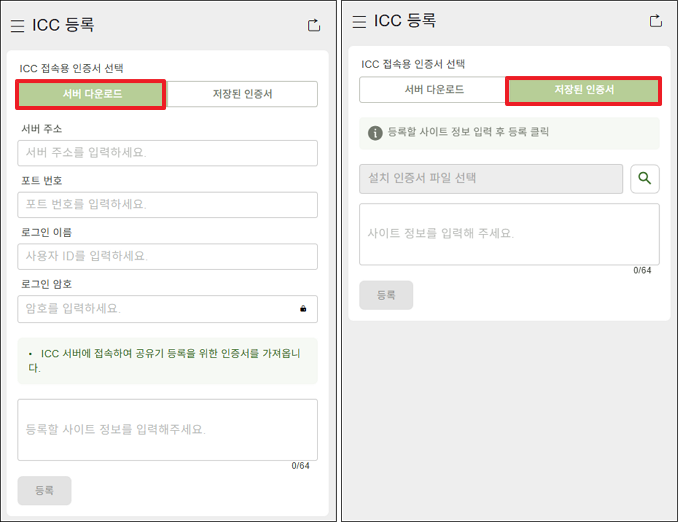Open hamburger menu on the saved certificate screen

(358, 21)
